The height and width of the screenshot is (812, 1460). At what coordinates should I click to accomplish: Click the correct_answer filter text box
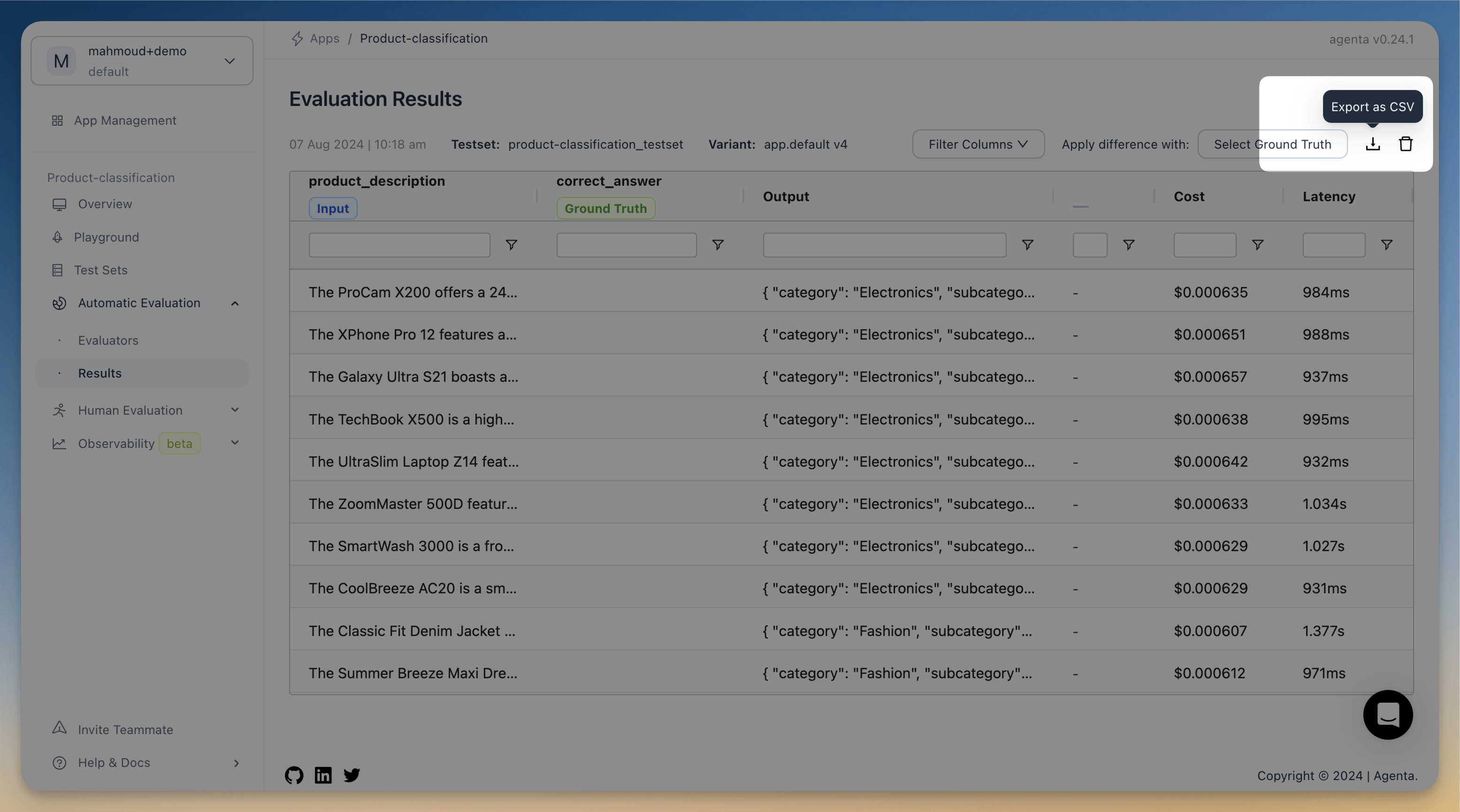(626, 245)
